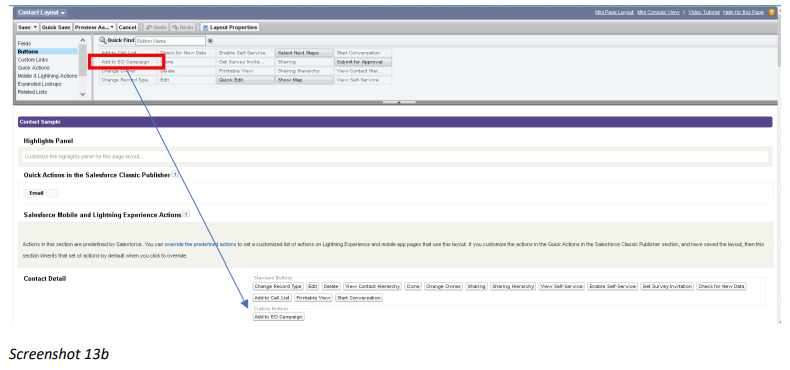Click the override the predefined actions link
This screenshot has width=790, height=370.
[200, 244]
